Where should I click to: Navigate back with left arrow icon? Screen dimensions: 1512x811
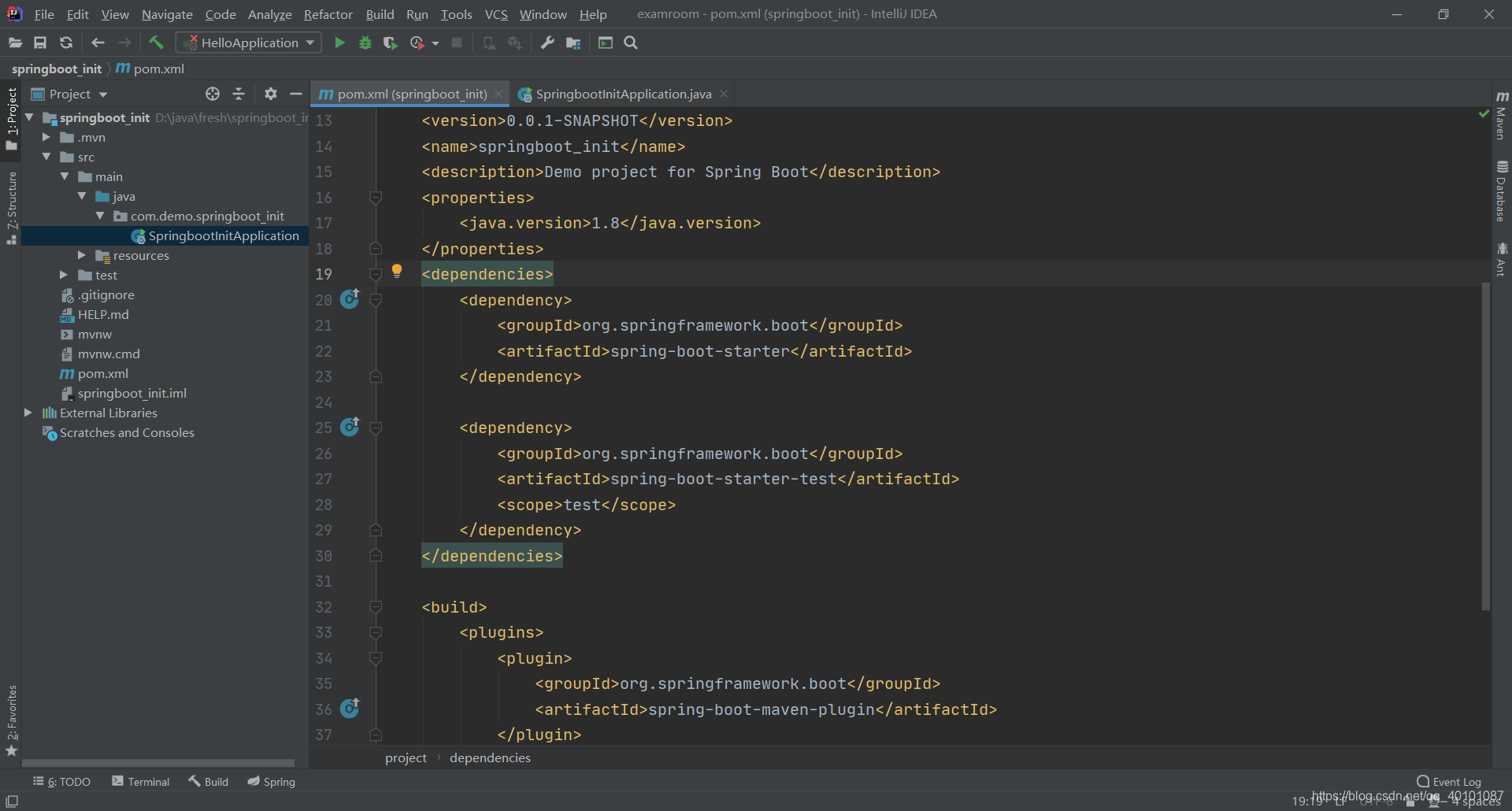[x=98, y=43]
